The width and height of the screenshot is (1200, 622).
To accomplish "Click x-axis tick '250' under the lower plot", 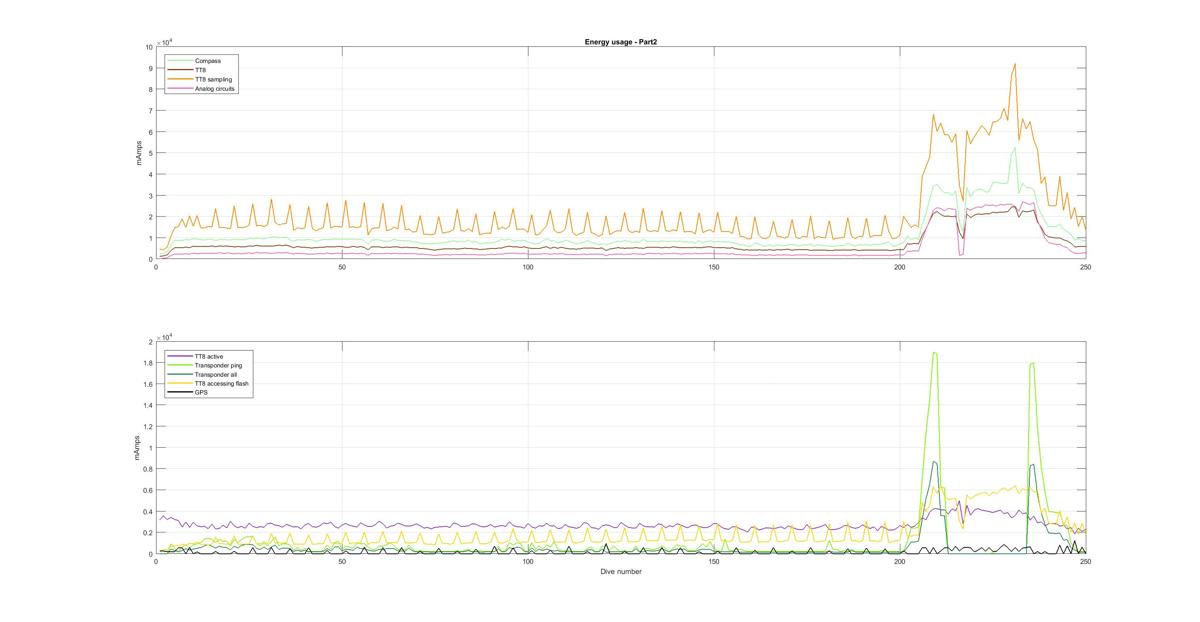I will coord(1085,562).
